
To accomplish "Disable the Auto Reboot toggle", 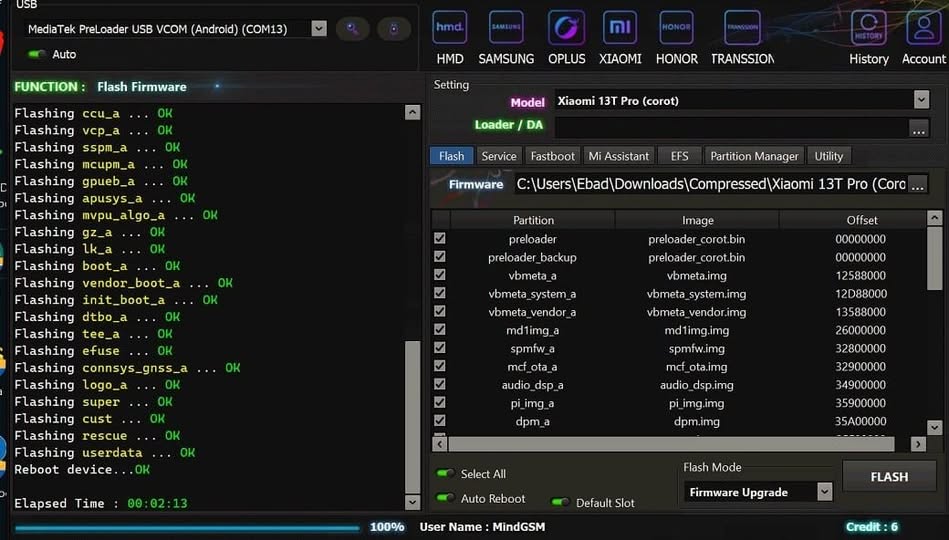I will pos(445,498).
